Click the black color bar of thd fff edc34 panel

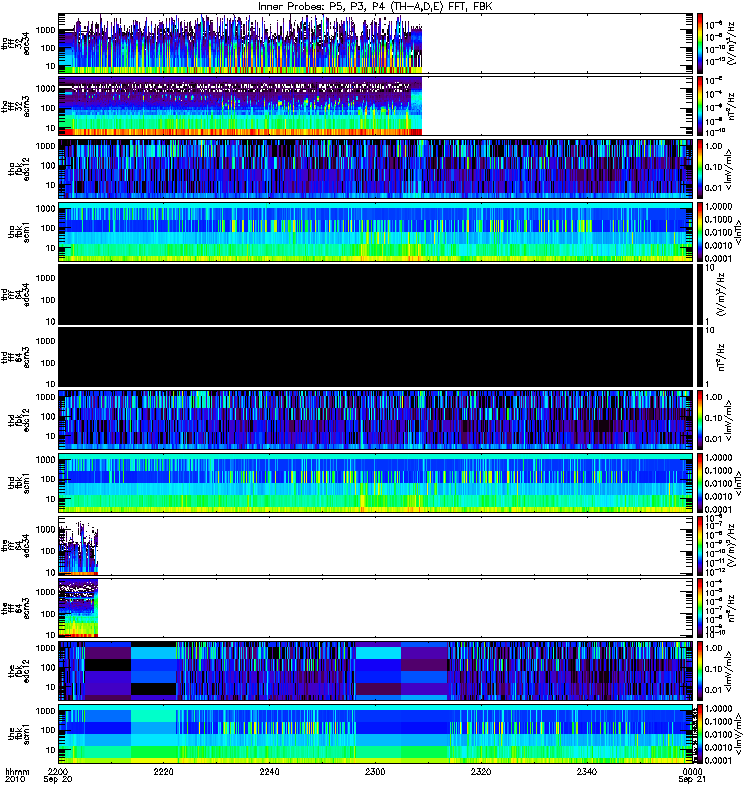click(701, 294)
